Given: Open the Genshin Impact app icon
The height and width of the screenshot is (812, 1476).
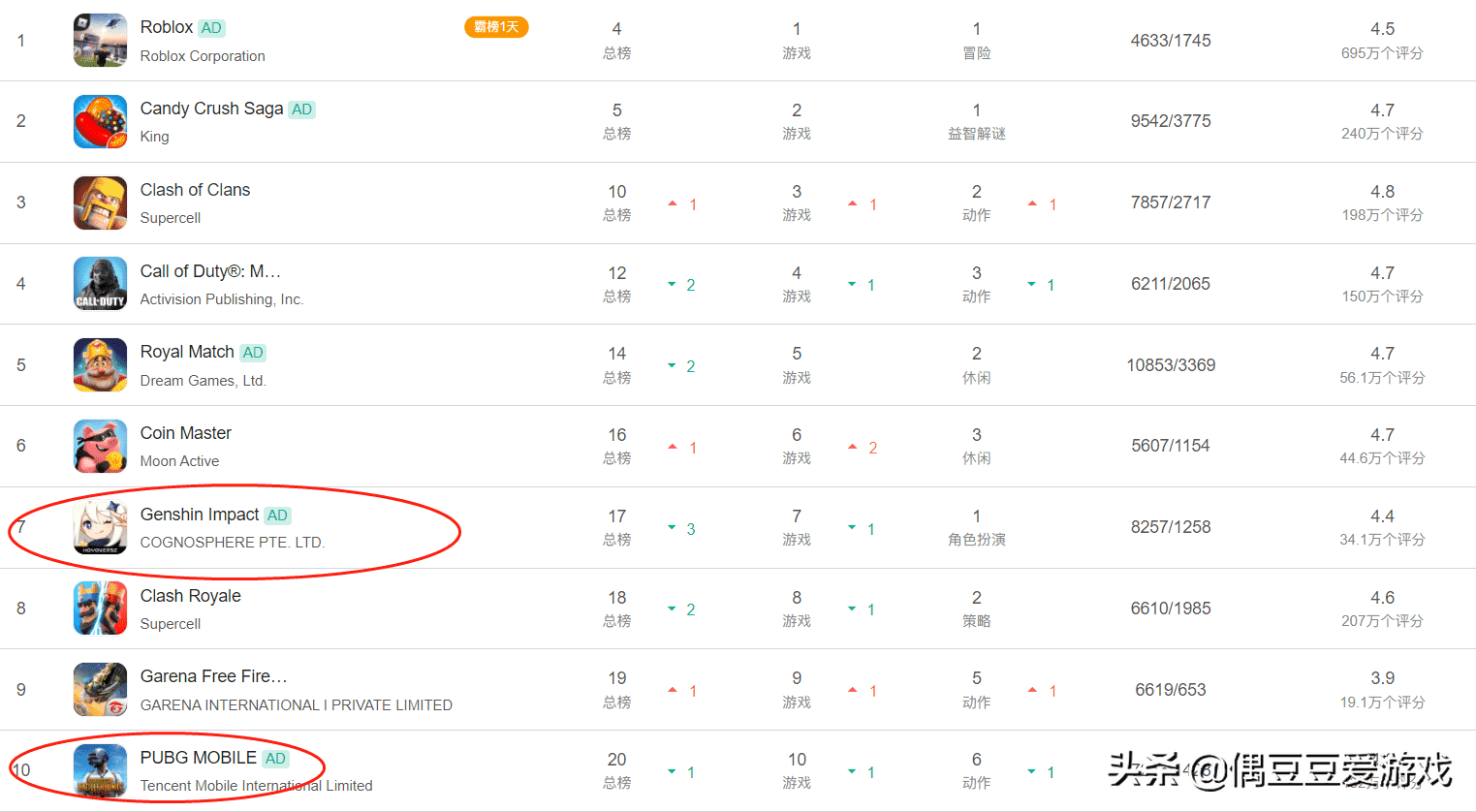Looking at the screenshot, I should 101,527.
